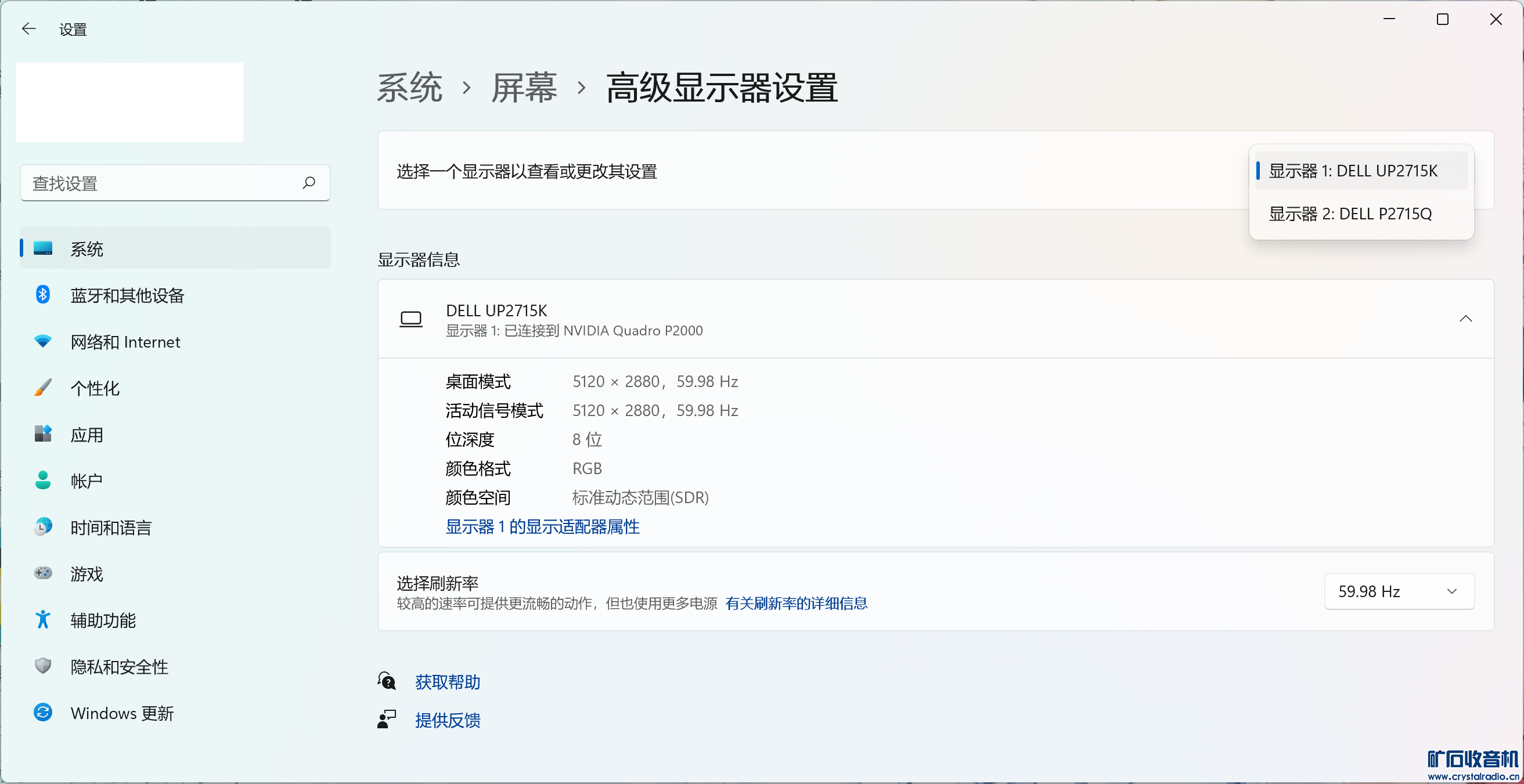This screenshot has width=1524, height=784.
Task: Click the gamepad gaming icon
Action: tap(42, 573)
